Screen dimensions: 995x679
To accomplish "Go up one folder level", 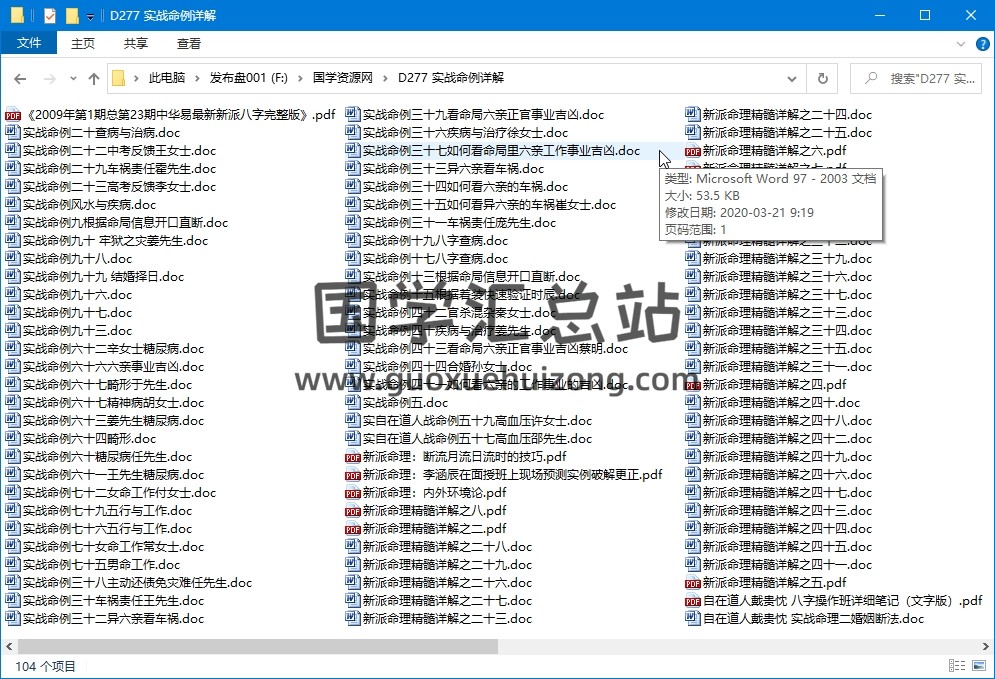I will pos(94,79).
